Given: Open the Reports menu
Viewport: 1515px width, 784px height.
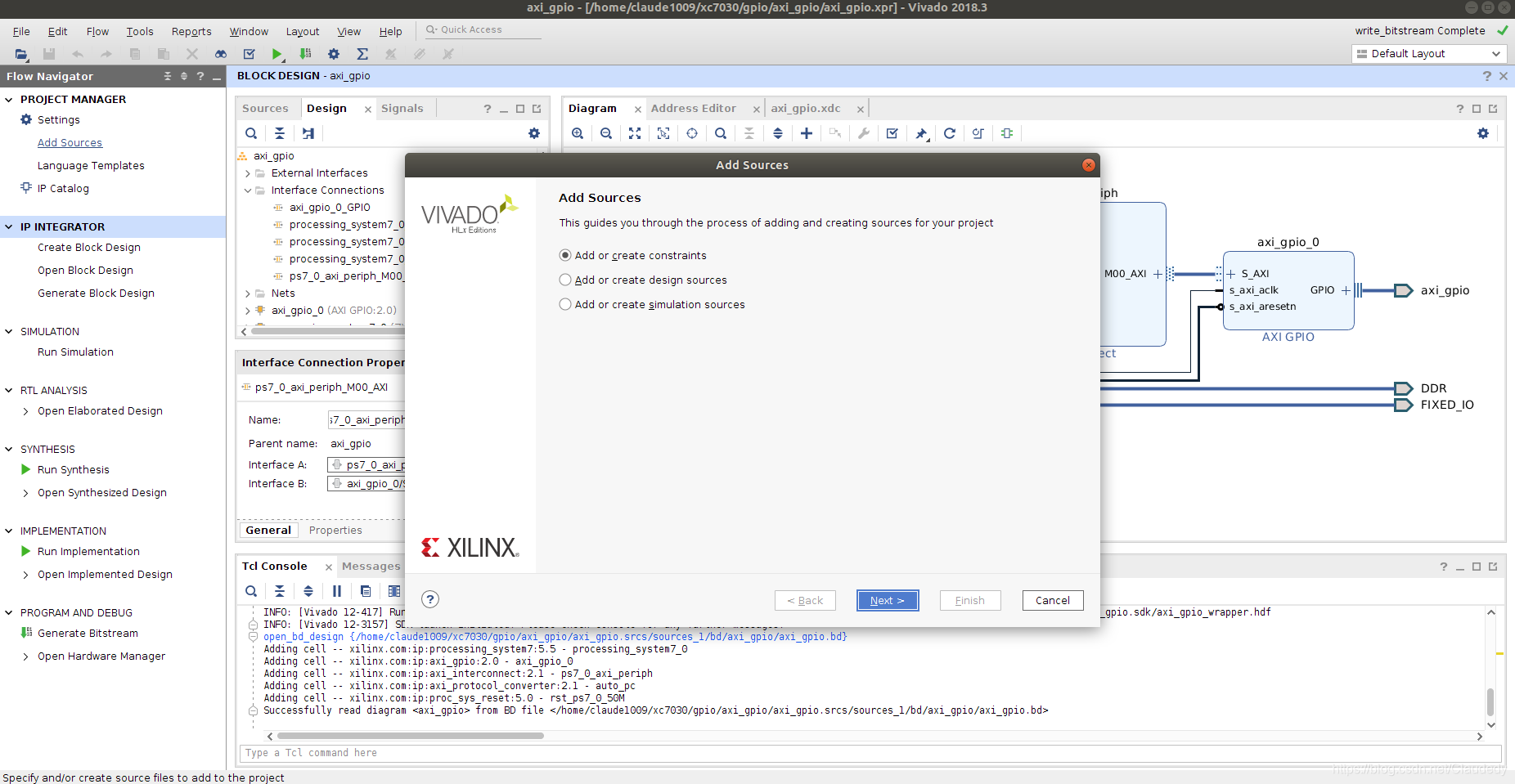Looking at the screenshot, I should (191, 31).
